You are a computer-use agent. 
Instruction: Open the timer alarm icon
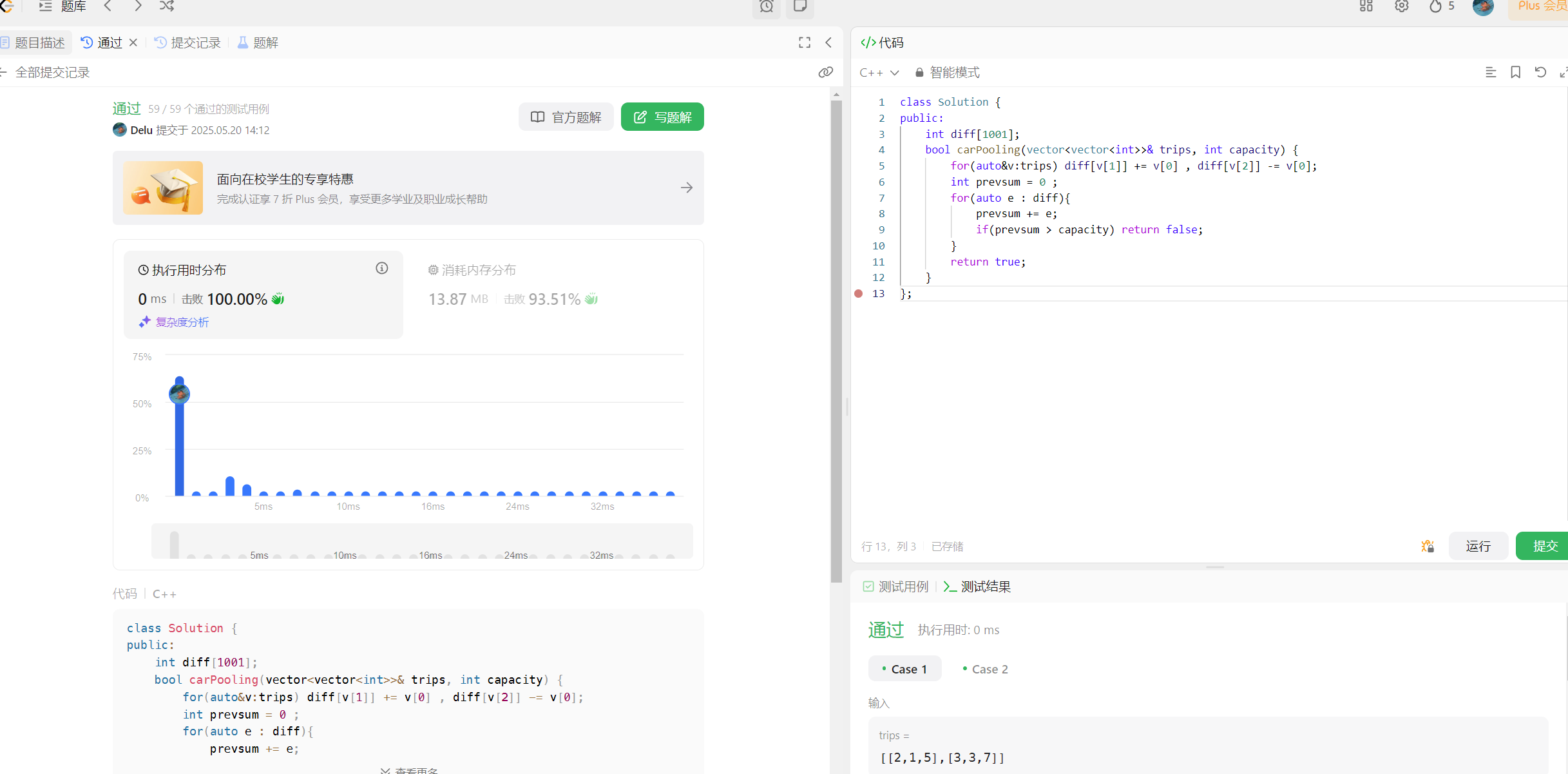(766, 6)
